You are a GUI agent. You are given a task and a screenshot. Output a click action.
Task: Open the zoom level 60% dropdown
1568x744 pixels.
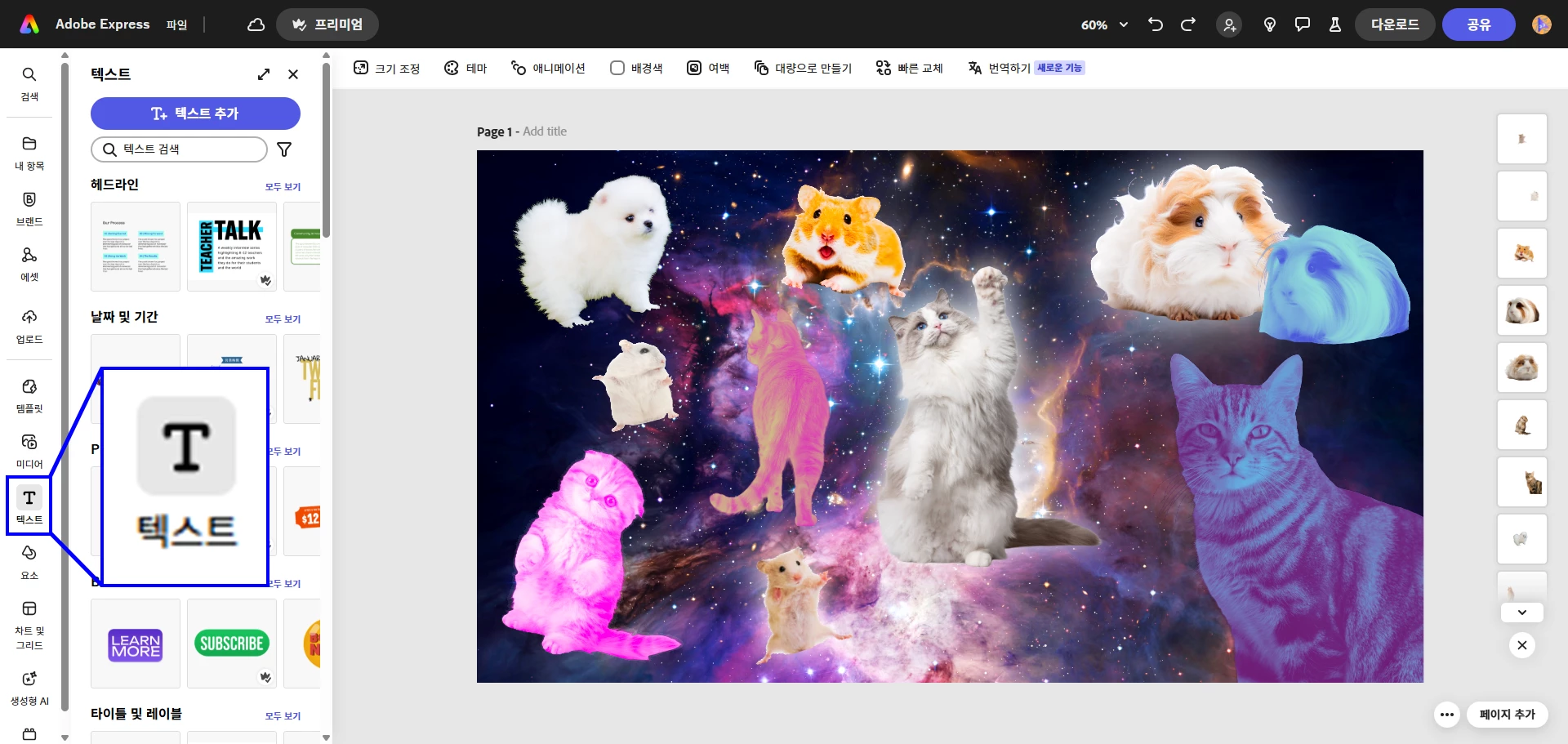1104,25
